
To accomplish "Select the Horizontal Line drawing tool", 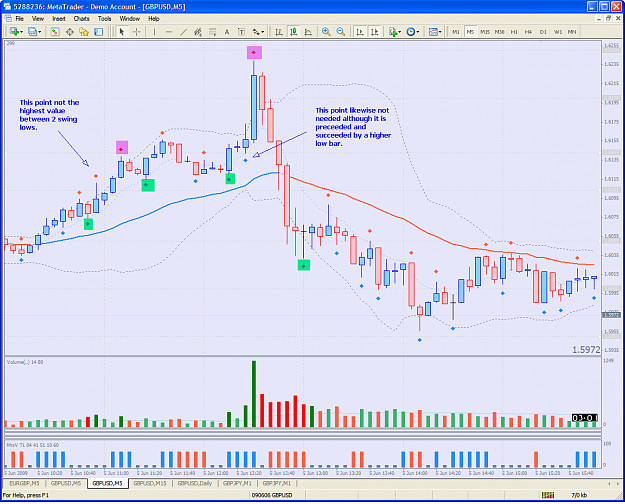I will [x=169, y=32].
